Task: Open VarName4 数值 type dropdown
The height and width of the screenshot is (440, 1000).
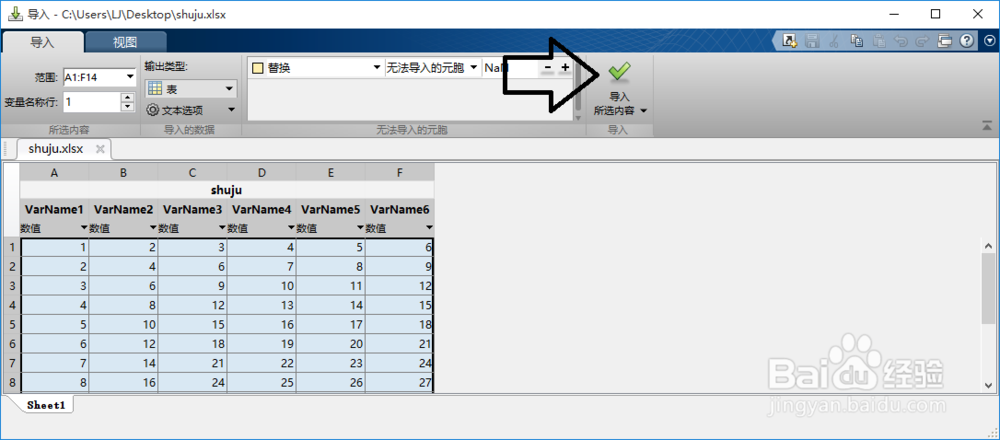Action: click(x=291, y=228)
